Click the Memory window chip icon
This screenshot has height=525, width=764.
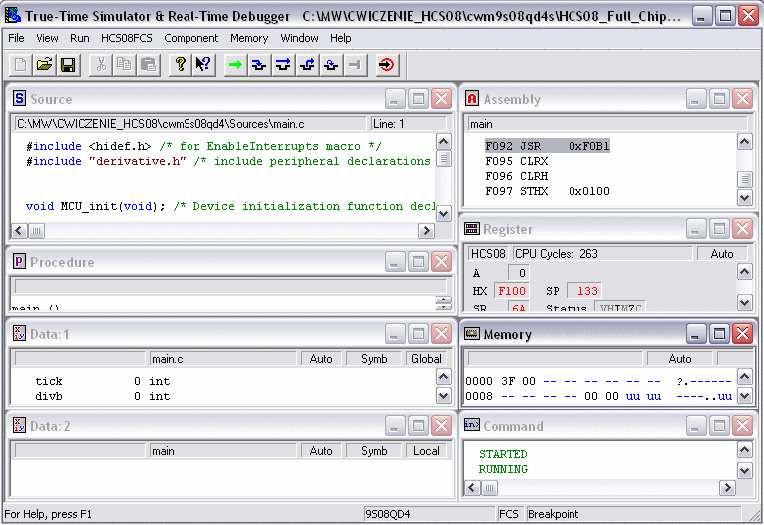coord(472,333)
